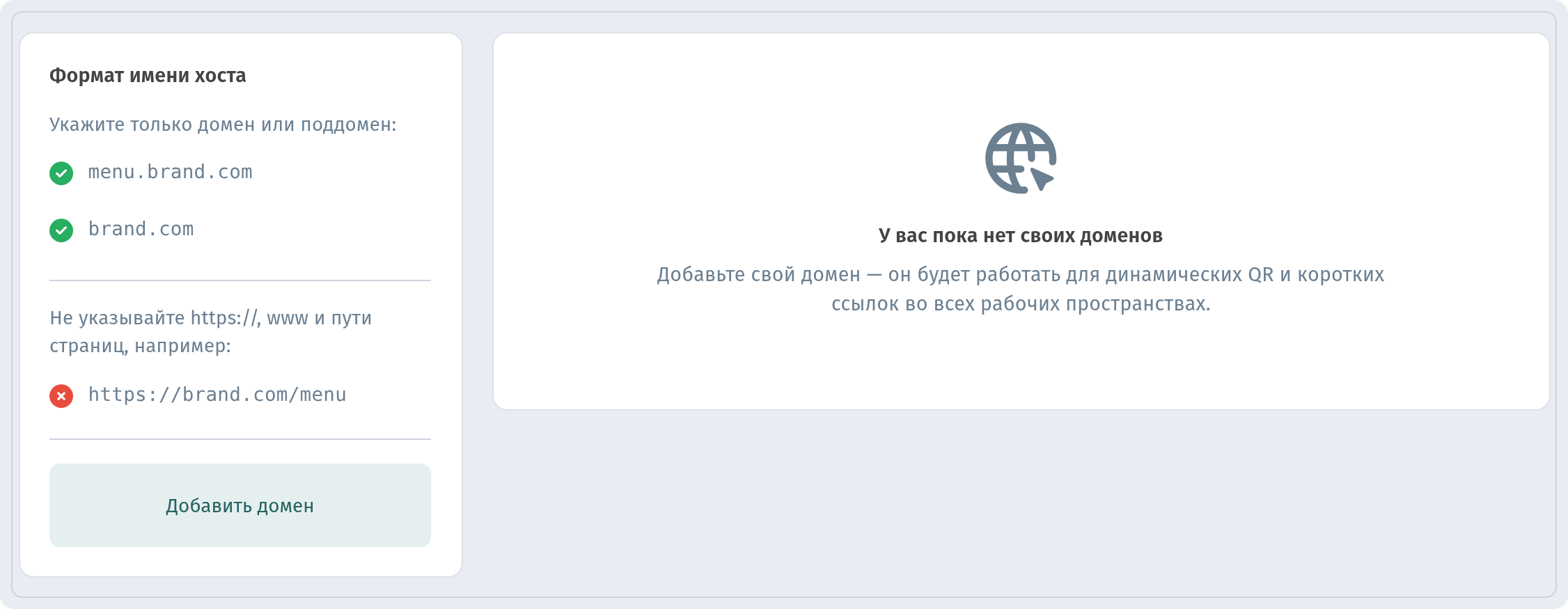Screen dimensions: 1568x609
Task: Select the "brand.com" example text
Action: [x=141, y=229]
